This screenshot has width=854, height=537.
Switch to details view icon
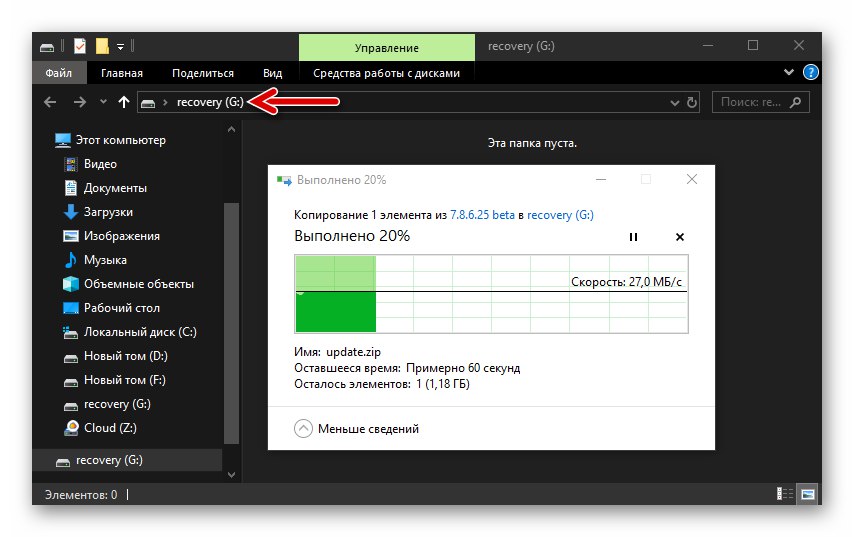coord(785,494)
